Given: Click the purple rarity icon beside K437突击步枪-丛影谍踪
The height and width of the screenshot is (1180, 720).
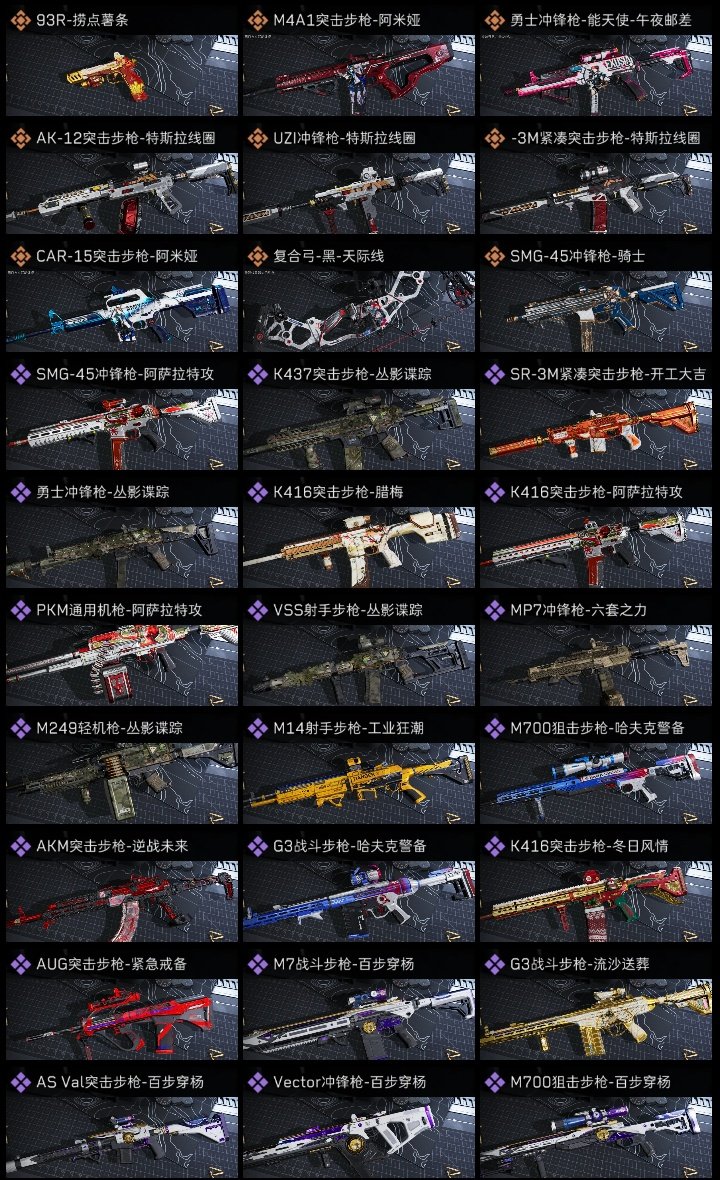Looking at the screenshot, I should pyautogui.click(x=257, y=374).
